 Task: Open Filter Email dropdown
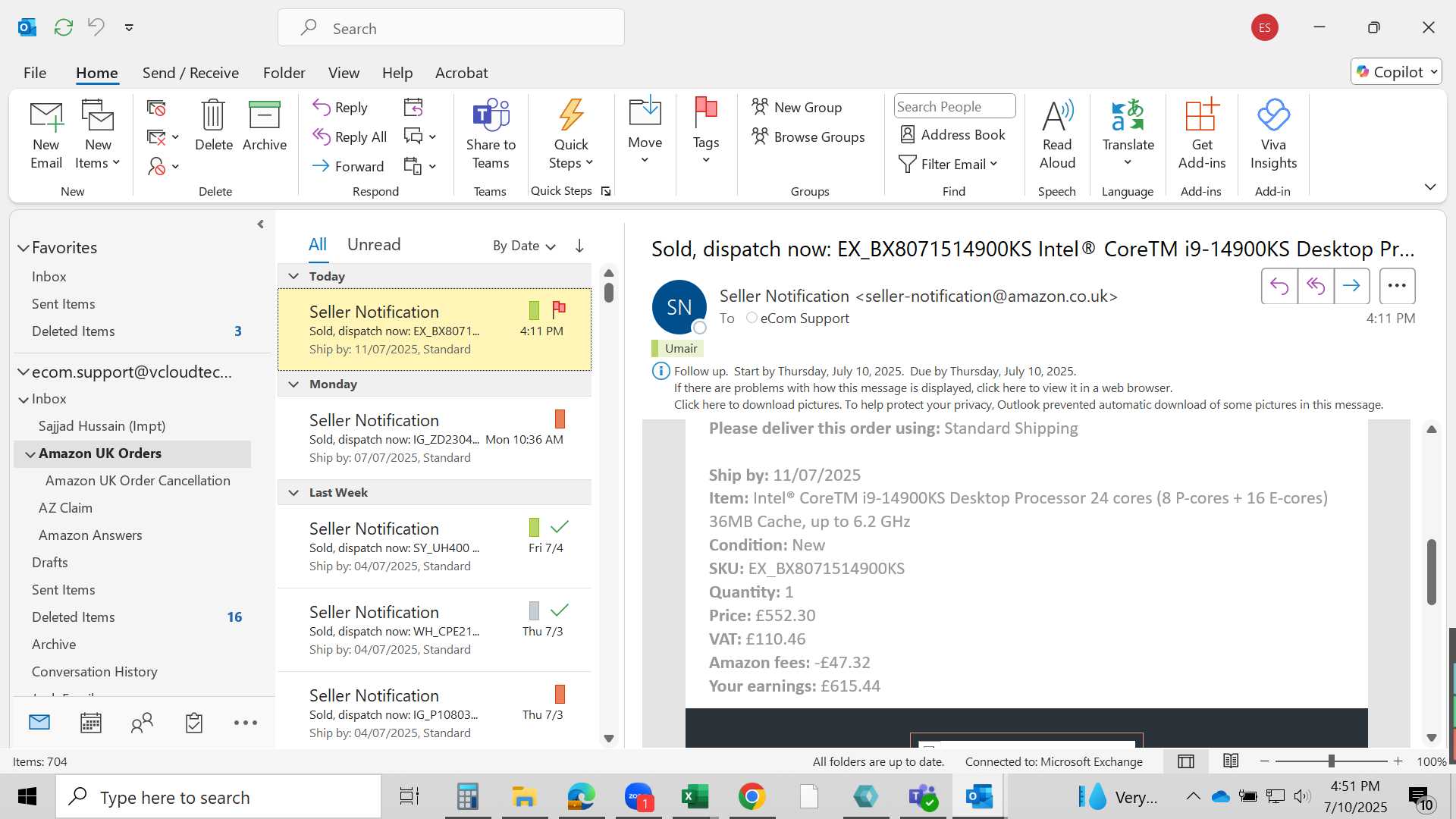pos(949,165)
